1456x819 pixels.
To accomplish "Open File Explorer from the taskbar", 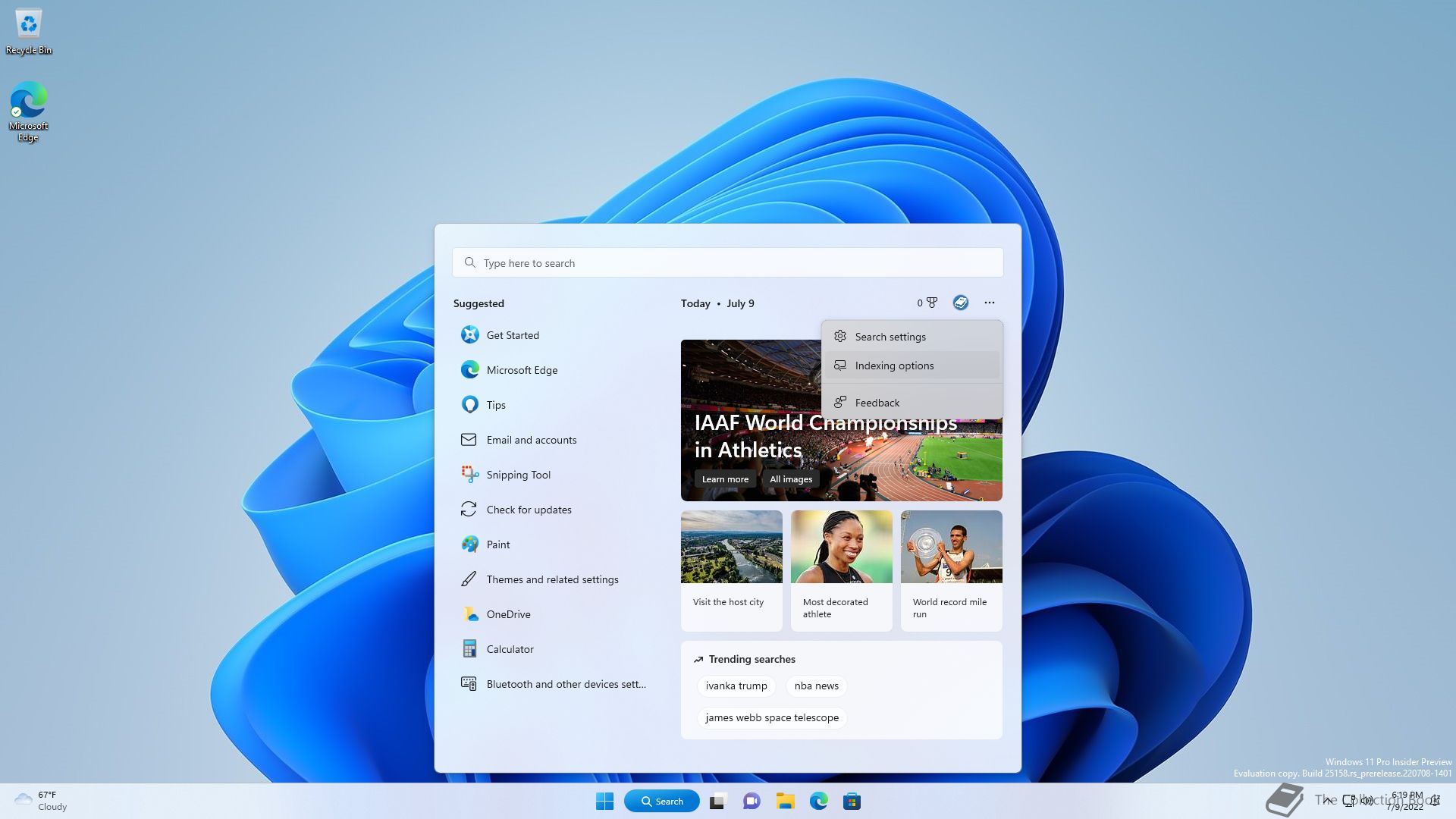I will pyautogui.click(x=785, y=801).
